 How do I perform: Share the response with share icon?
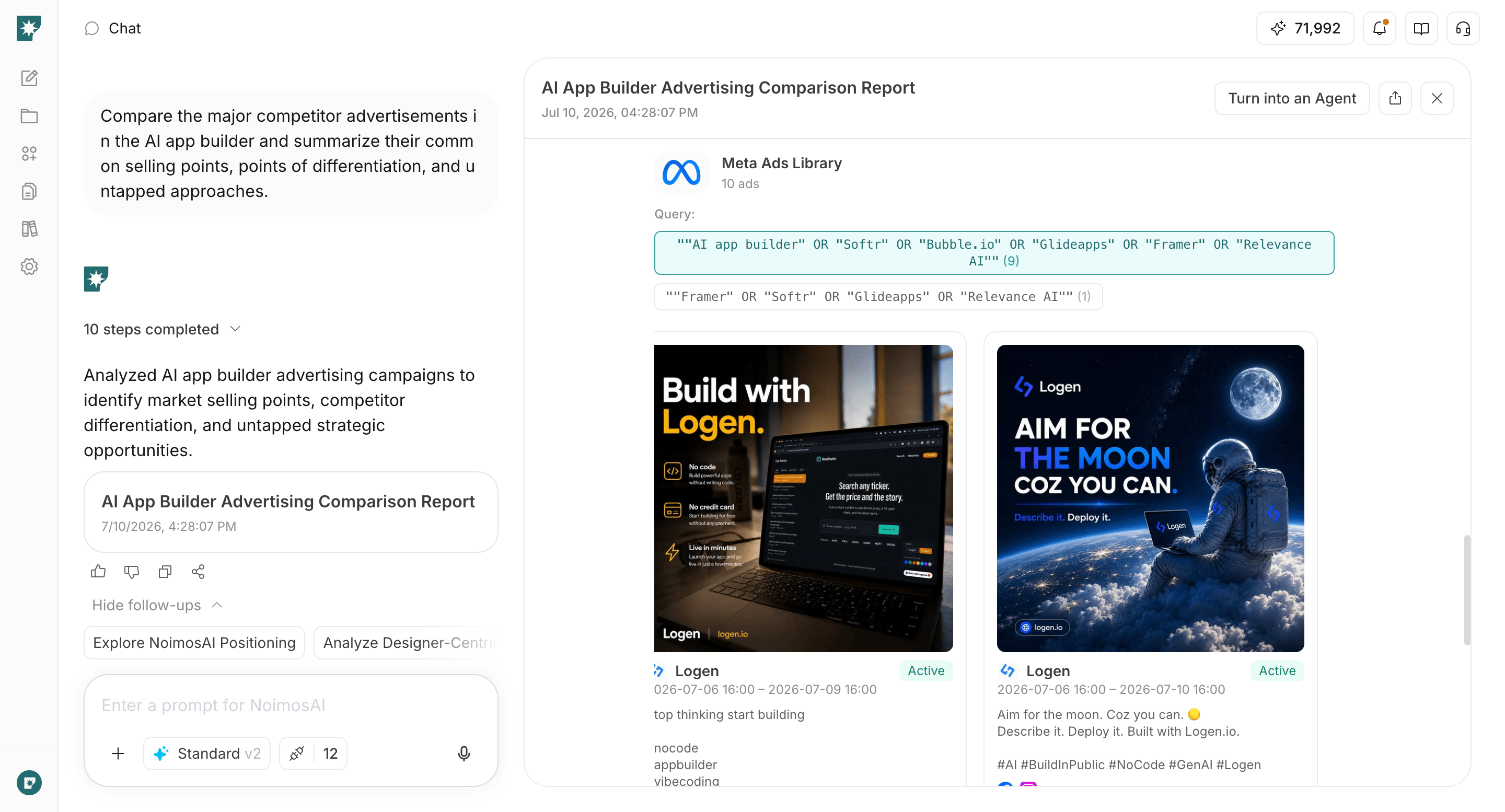(x=198, y=572)
